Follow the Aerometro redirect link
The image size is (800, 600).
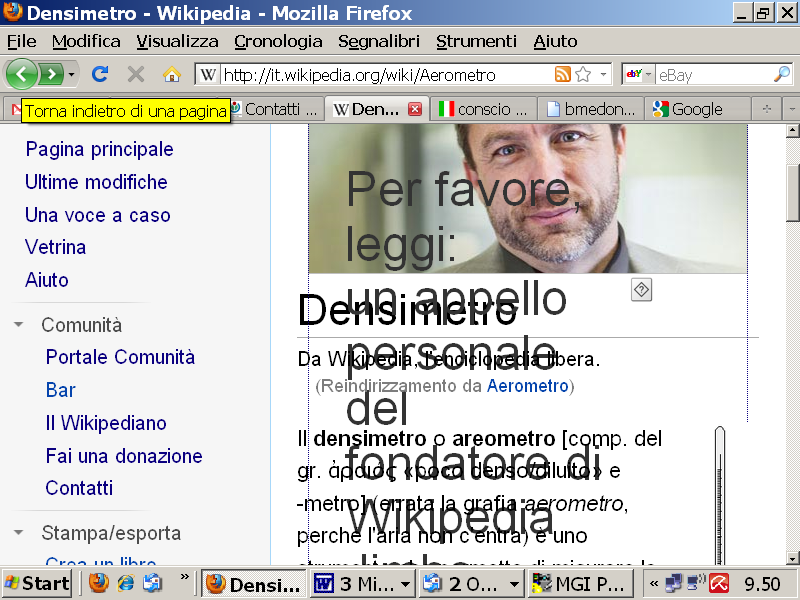528,385
